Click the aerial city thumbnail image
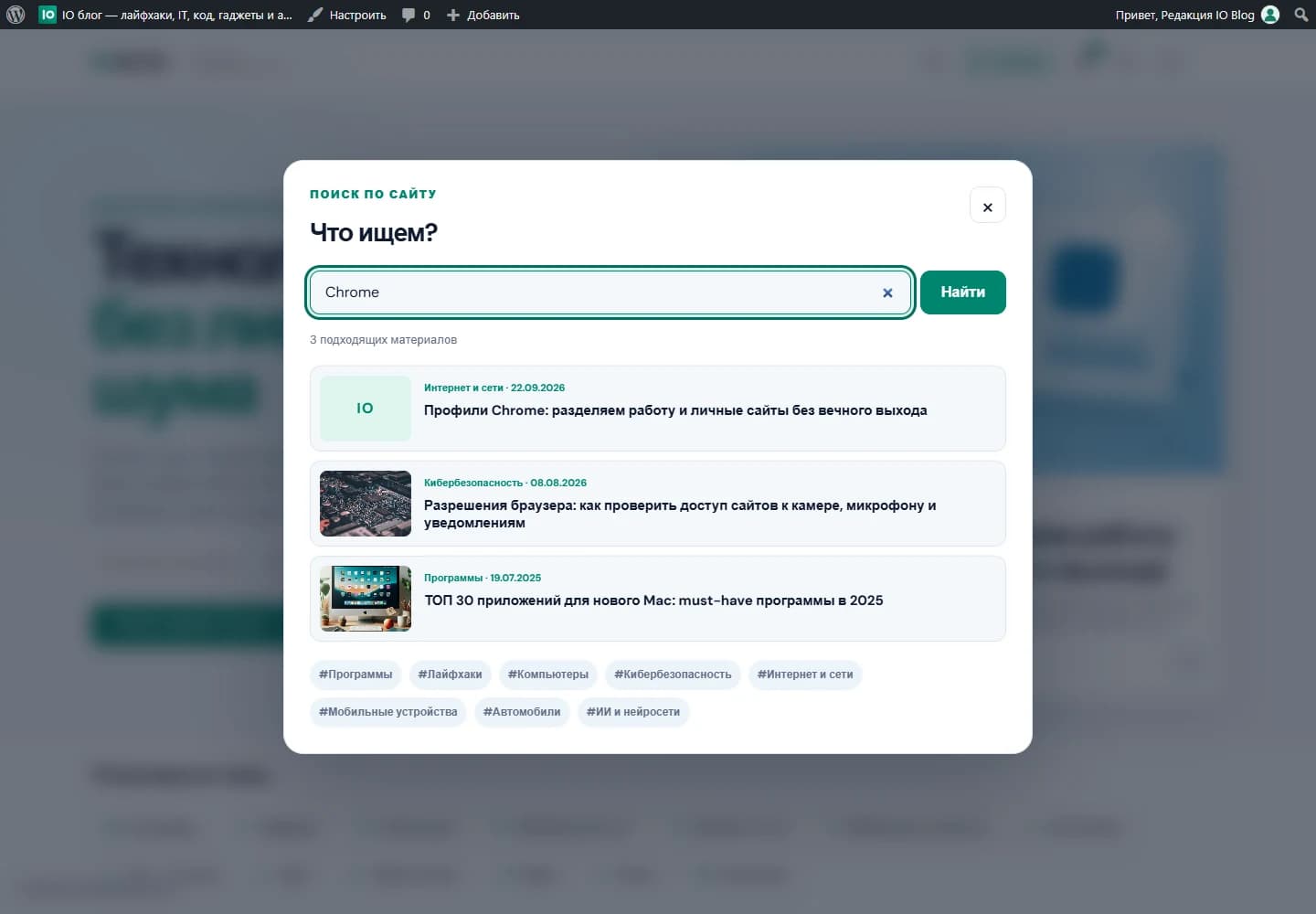Image resolution: width=1316 pixels, height=914 pixels. click(x=366, y=504)
